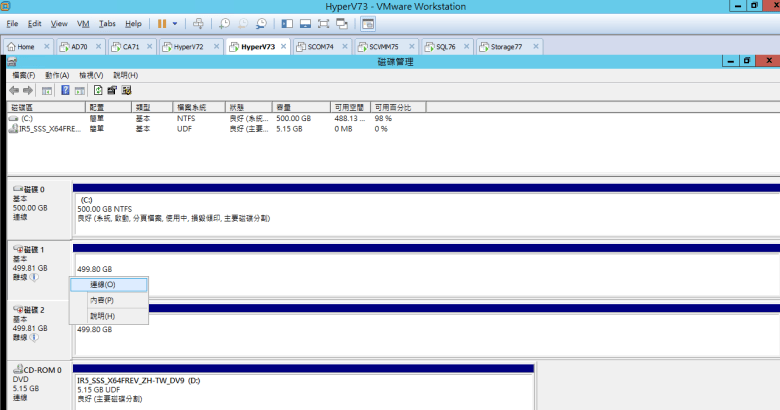Viewport: 780px width, 410px height.
Task: Enter full screen mode icon
Action: coord(322,22)
